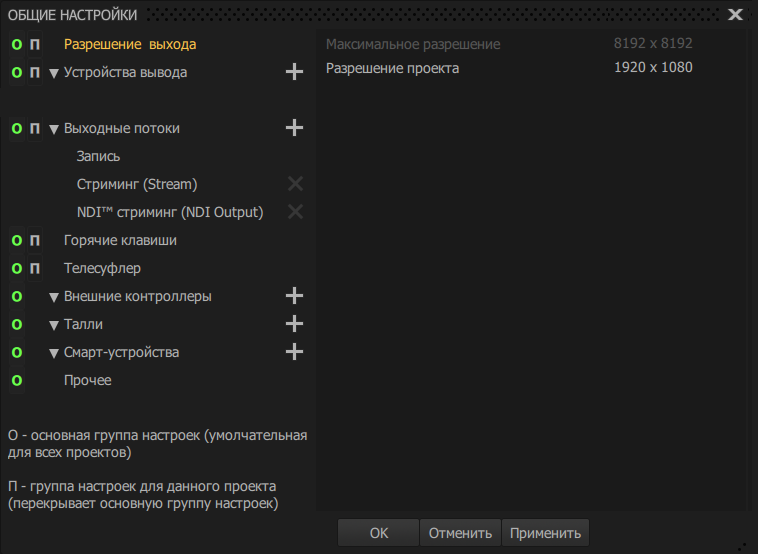Collapse the Устройства вывода section arrow
Image resolution: width=758 pixels, height=554 pixels.
click(54, 73)
